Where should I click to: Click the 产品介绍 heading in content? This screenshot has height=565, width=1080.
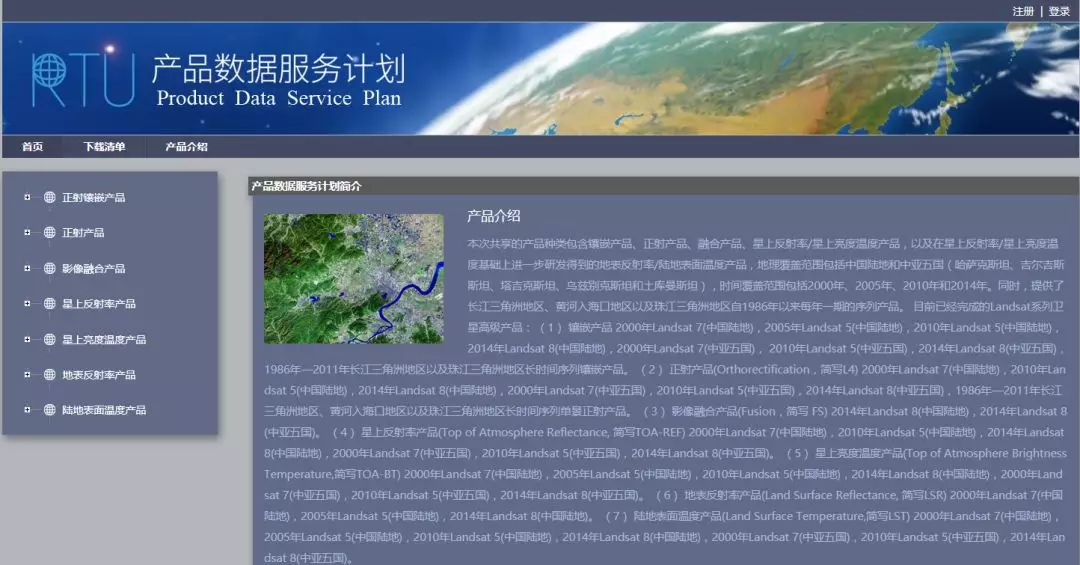tap(493, 216)
